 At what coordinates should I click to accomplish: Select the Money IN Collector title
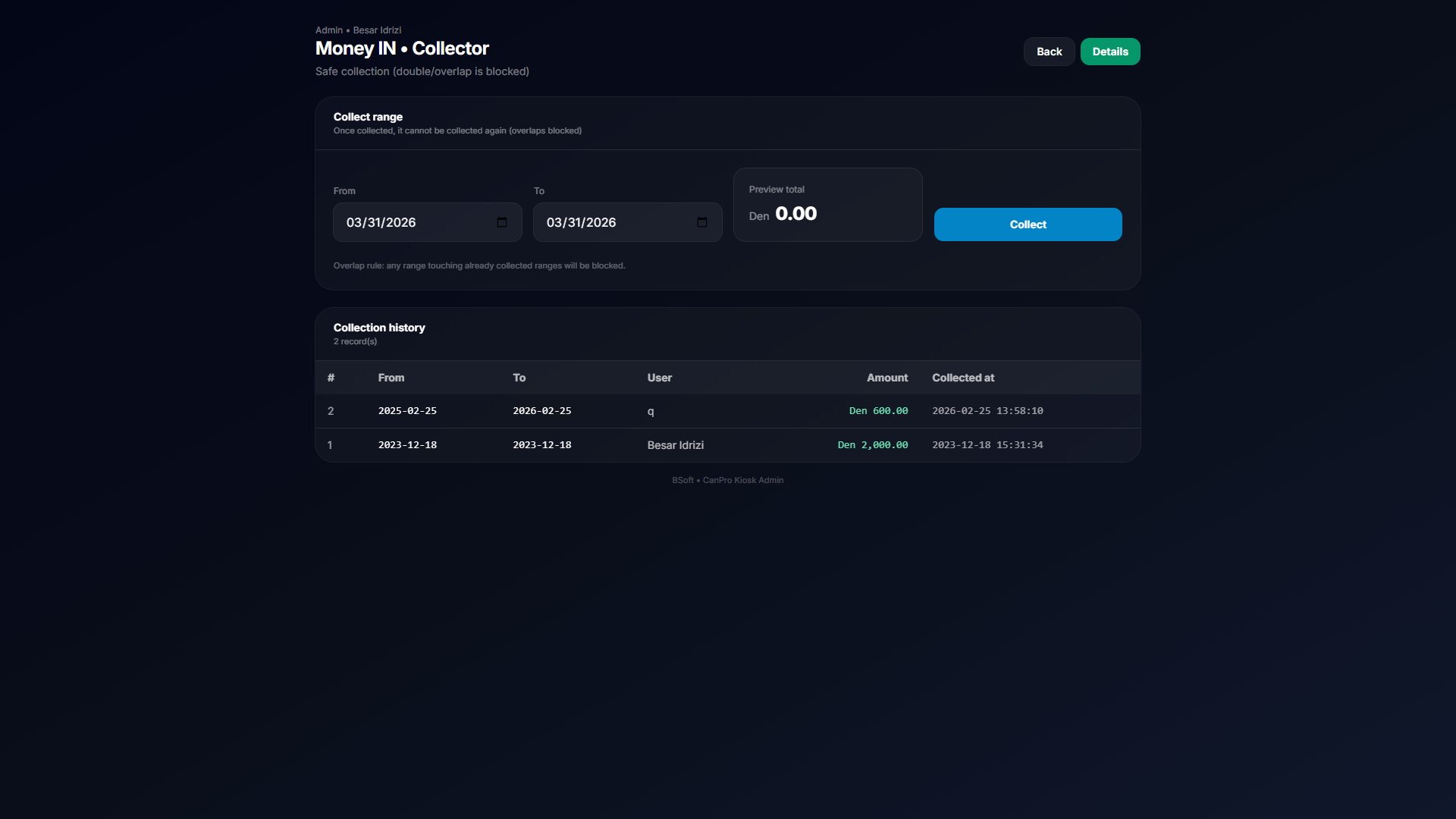click(x=402, y=48)
